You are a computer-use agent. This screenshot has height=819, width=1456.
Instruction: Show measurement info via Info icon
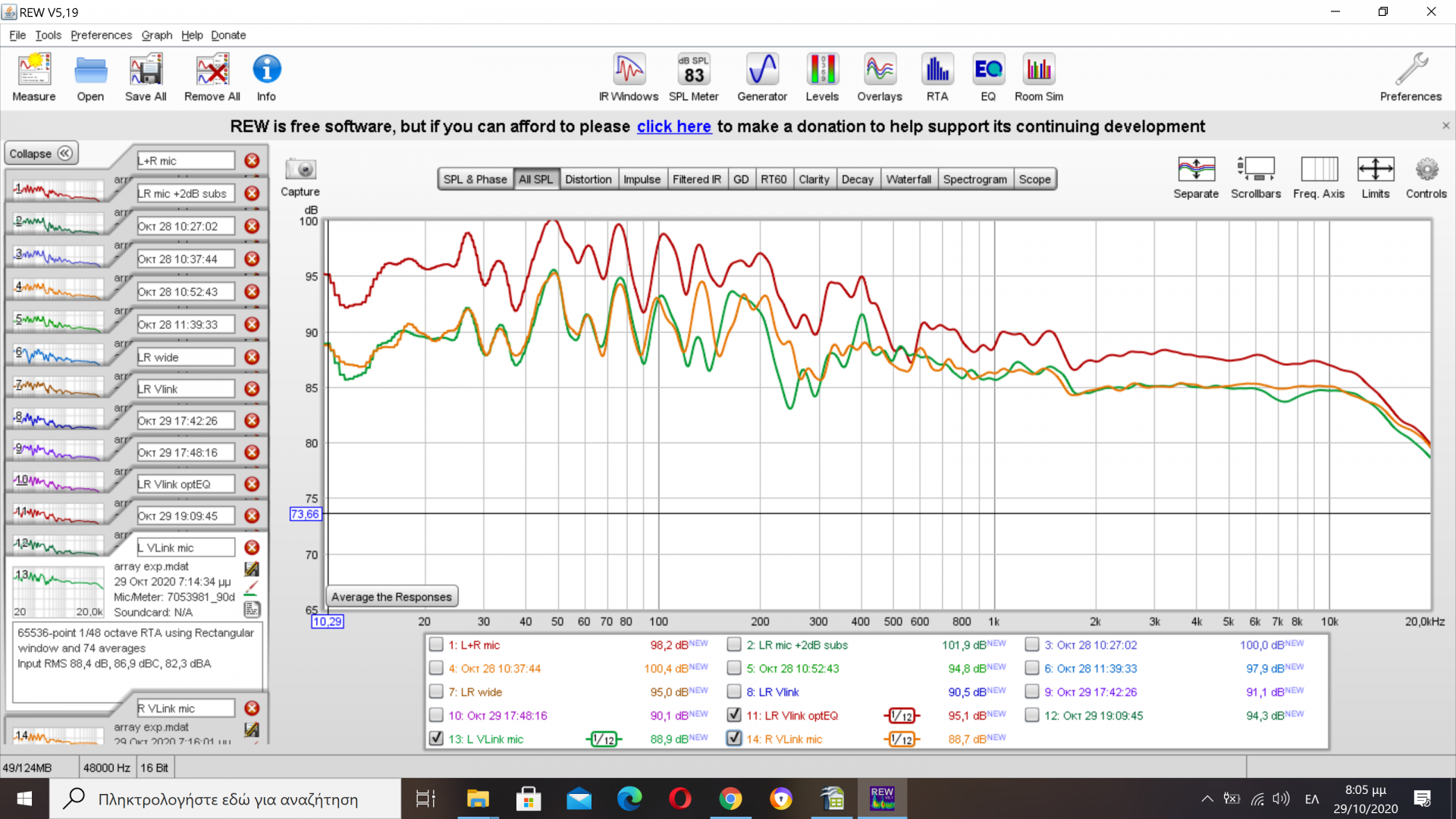pyautogui.click(x=266, y=77)
